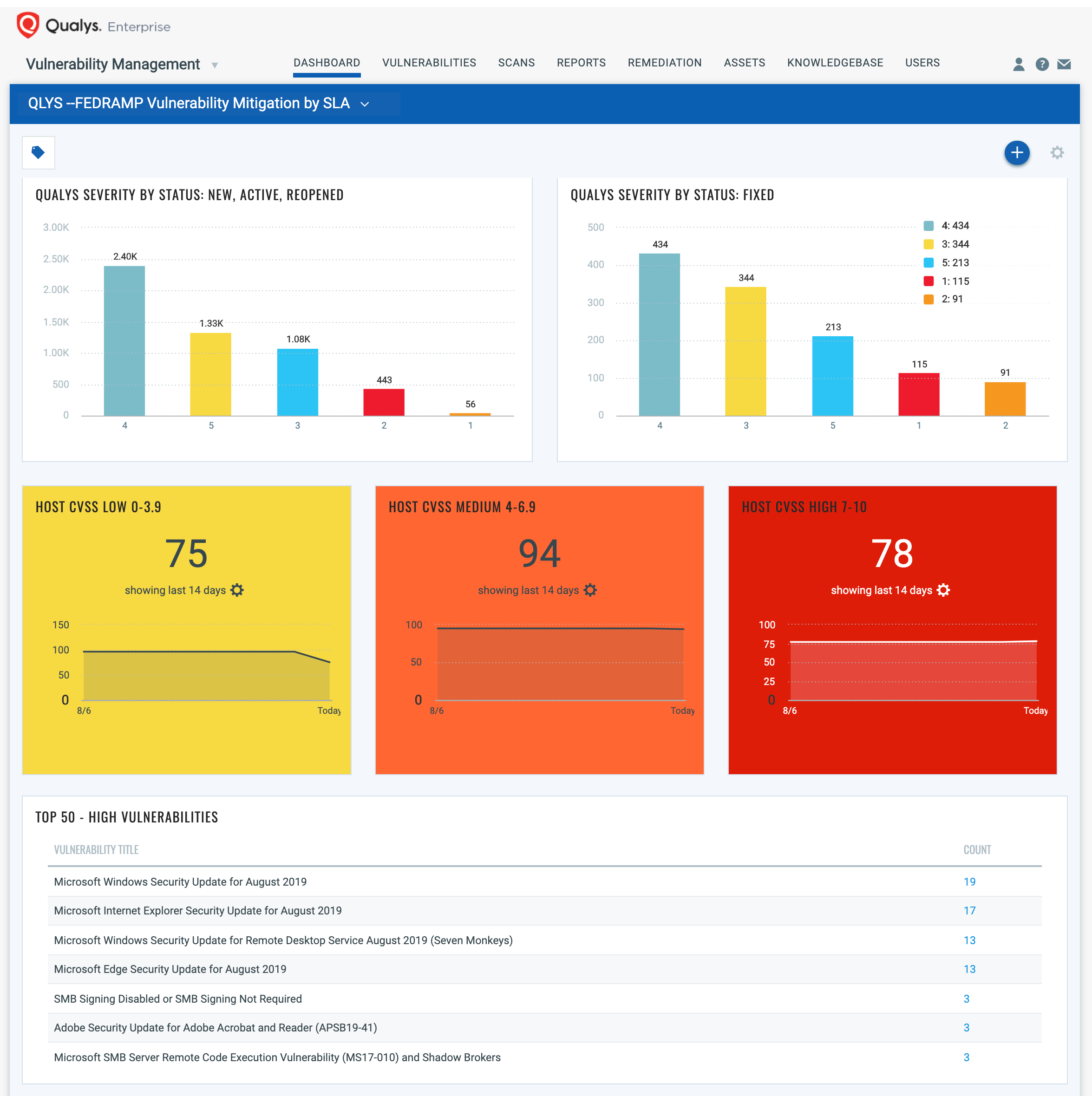Open the user profile icon
Image resolution: width=1092 pixels, height=1096 pixels.
(x=1019, y=64)
